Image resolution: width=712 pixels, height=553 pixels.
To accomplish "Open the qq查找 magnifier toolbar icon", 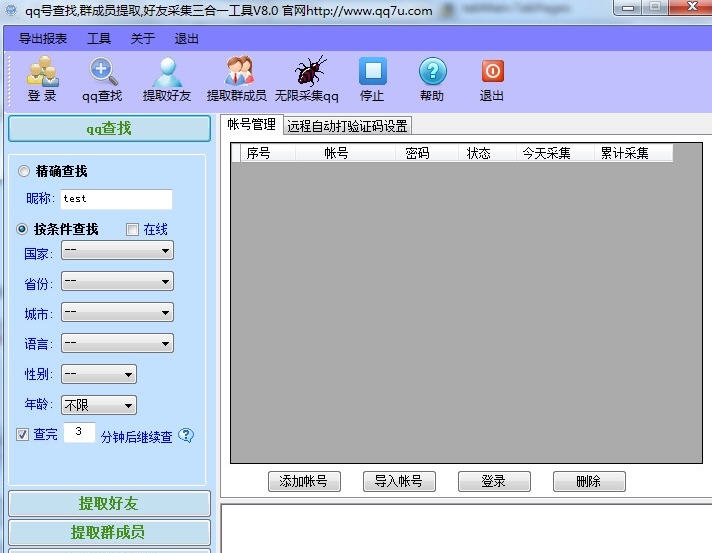I will pos(102,79).
